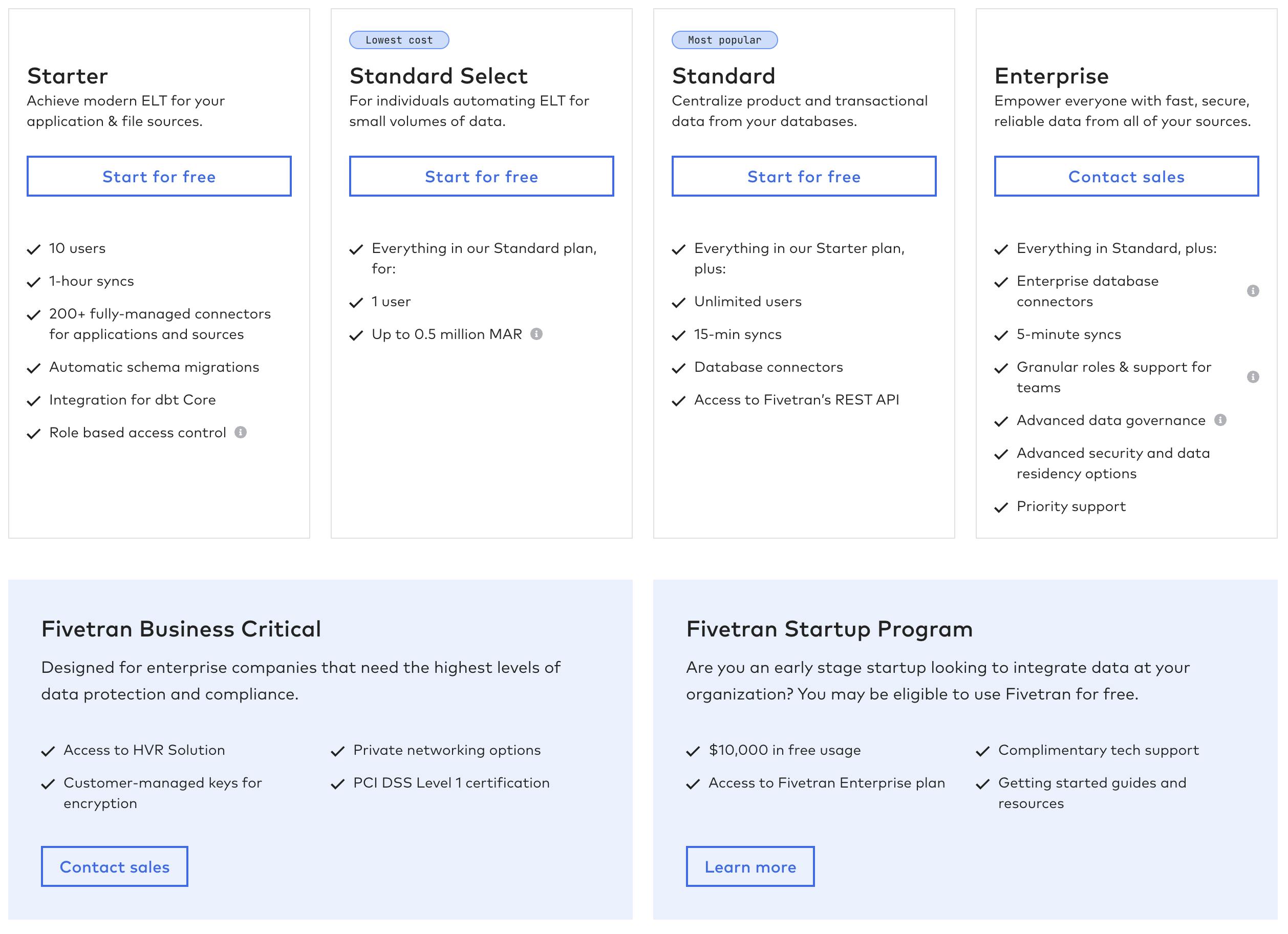Click checkmark beside 10 users
Screen dimensions: 1288x934
[34, 249]
